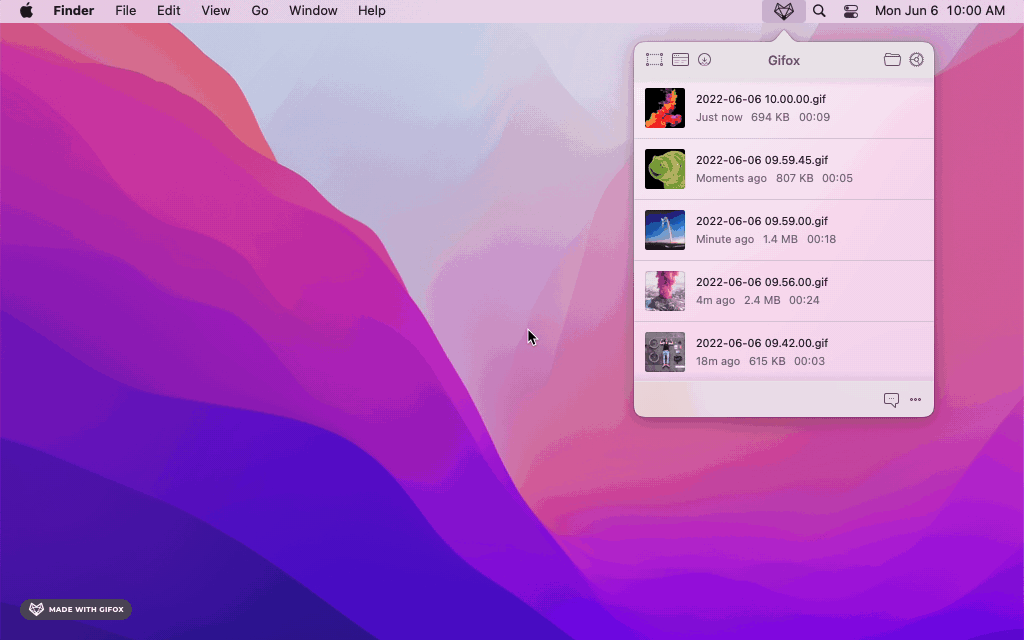The width and height of the screenshot is (1024, 640).
Task: Click file name 2022-06-06 09.59.00.gif
Action: tap(762, 221)
